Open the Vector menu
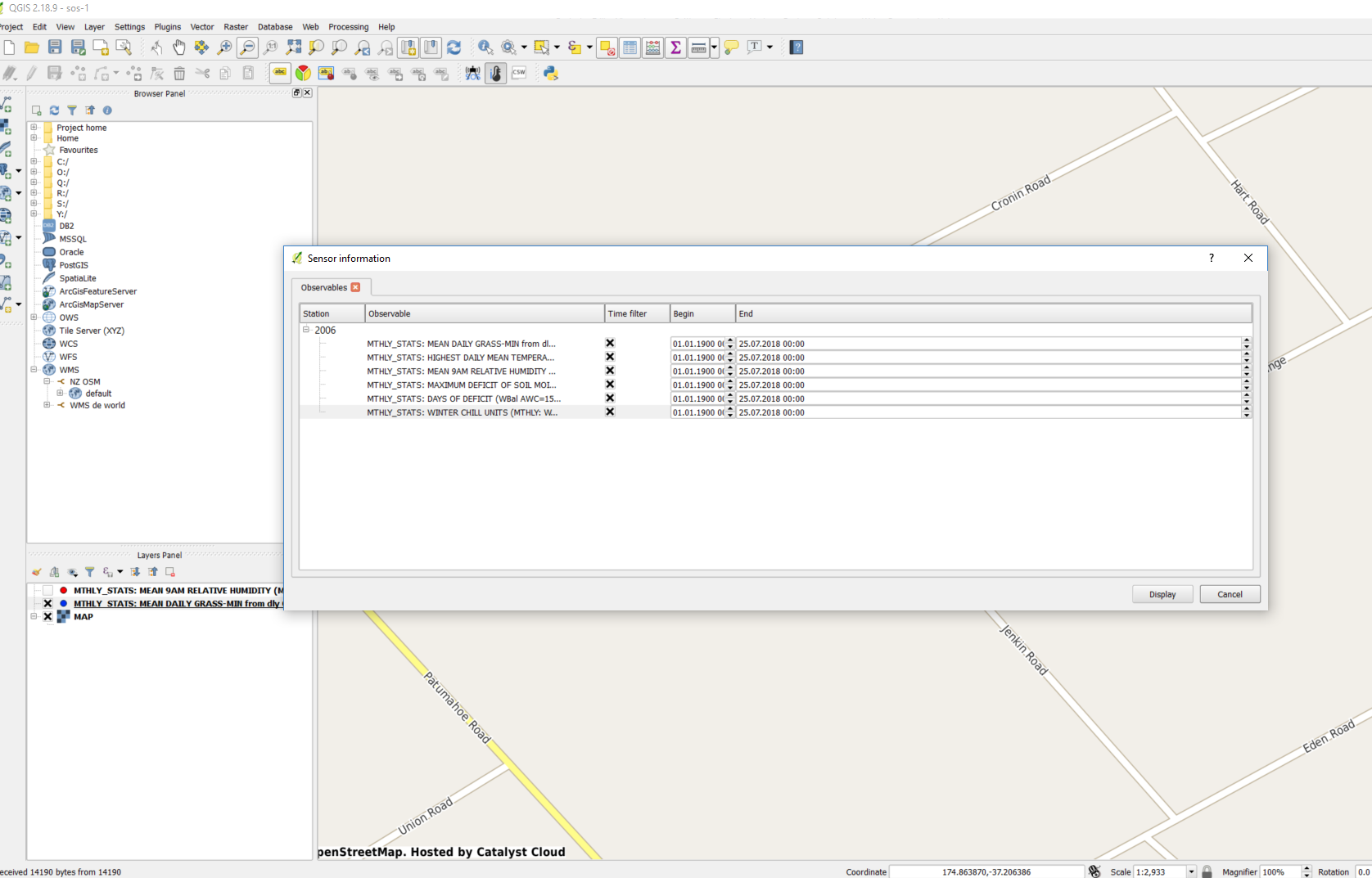 [202, 27]
